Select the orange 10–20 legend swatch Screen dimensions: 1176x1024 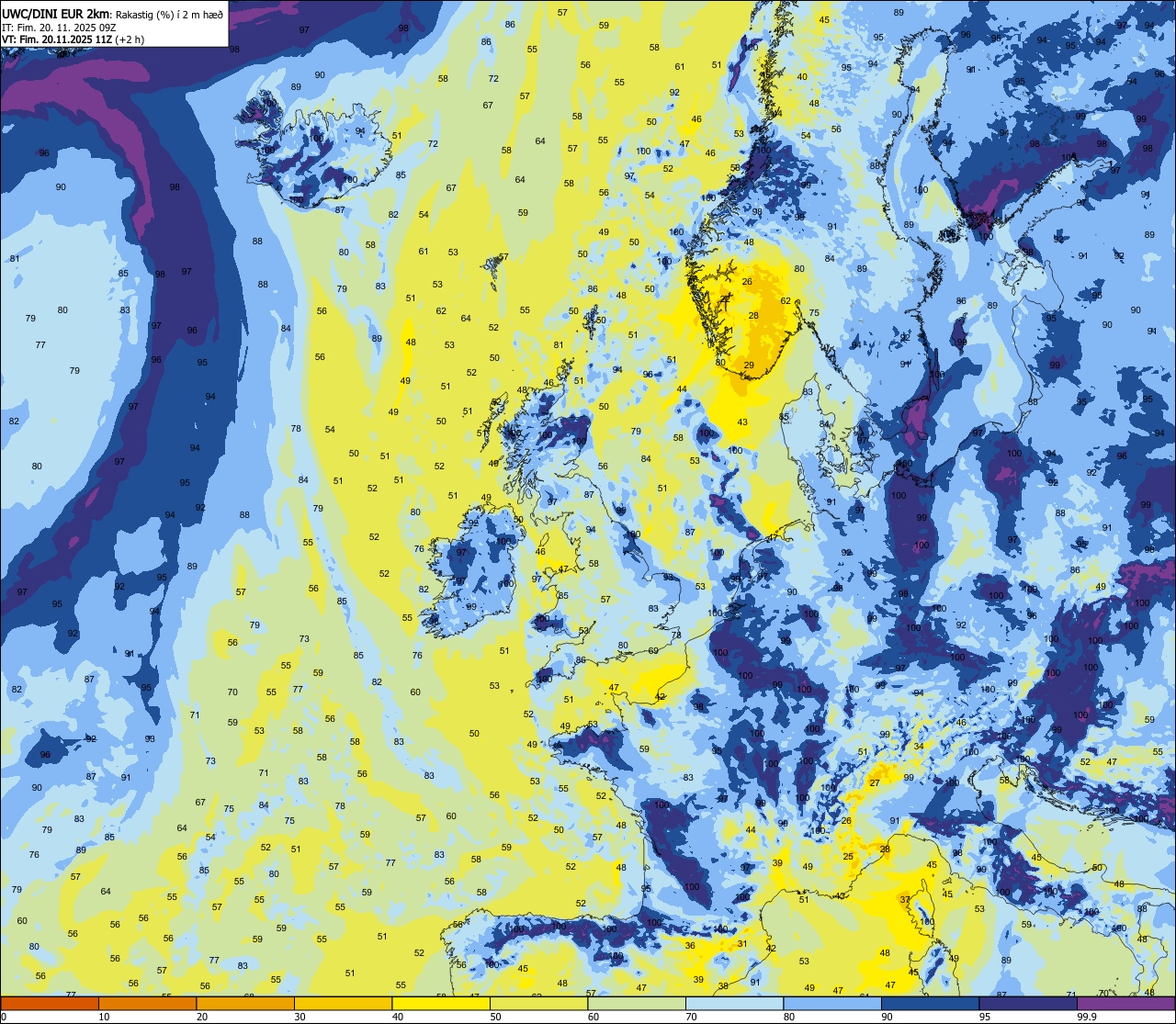(x=147, y=1003)
